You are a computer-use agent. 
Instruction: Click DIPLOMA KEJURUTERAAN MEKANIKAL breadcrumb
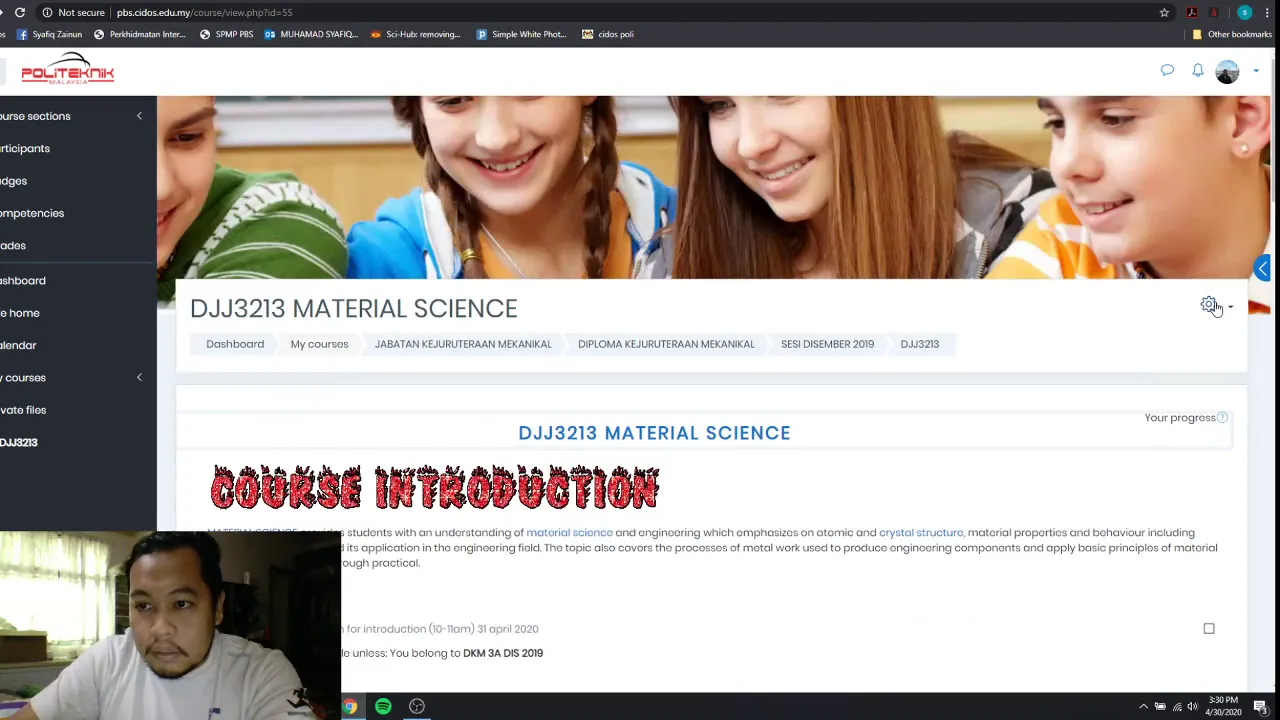pyautogui.click(x=666, y=344)
